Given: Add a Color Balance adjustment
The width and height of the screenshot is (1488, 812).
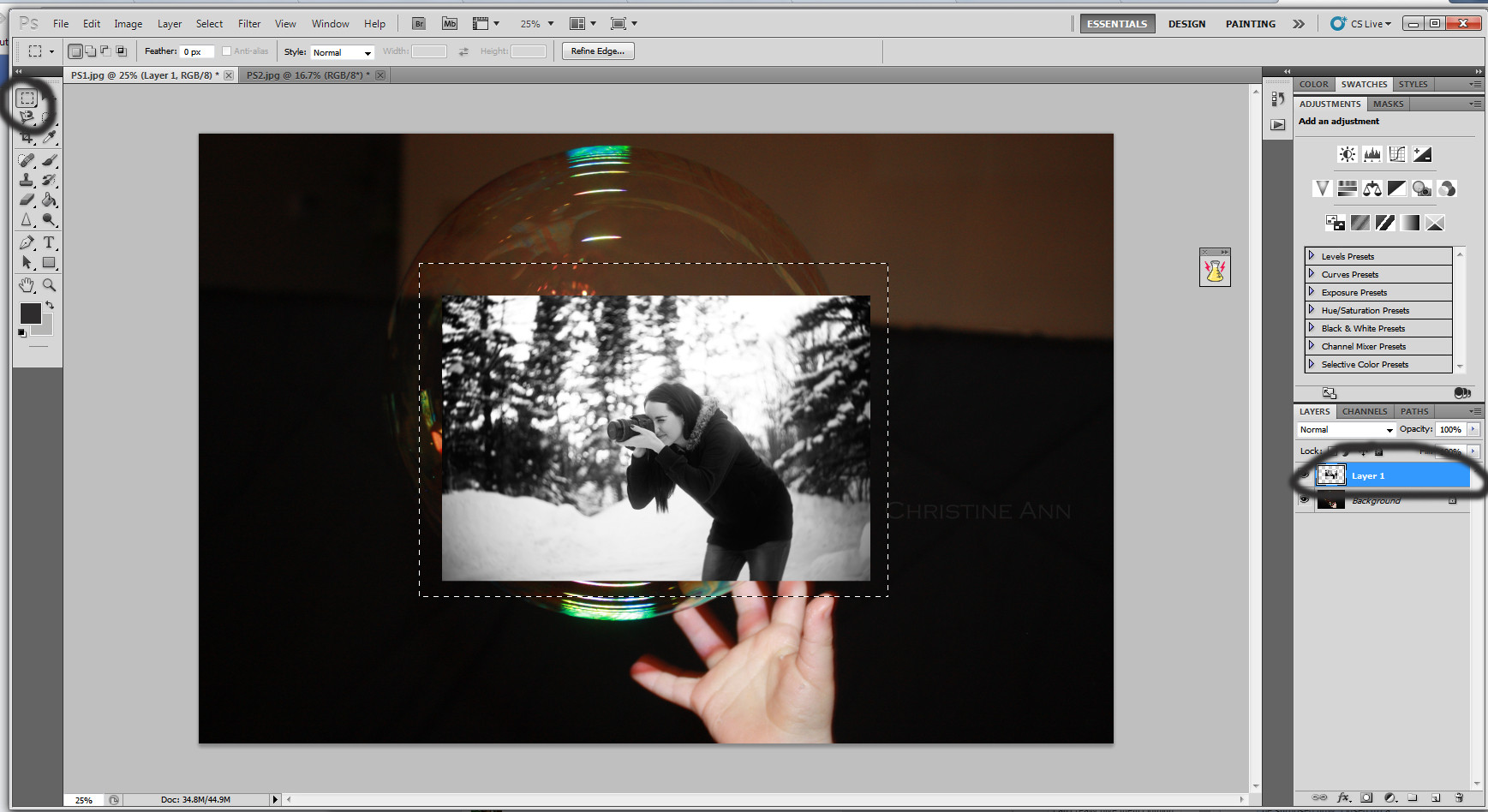Looking at the screenshot, I should tap(1372, 188).
